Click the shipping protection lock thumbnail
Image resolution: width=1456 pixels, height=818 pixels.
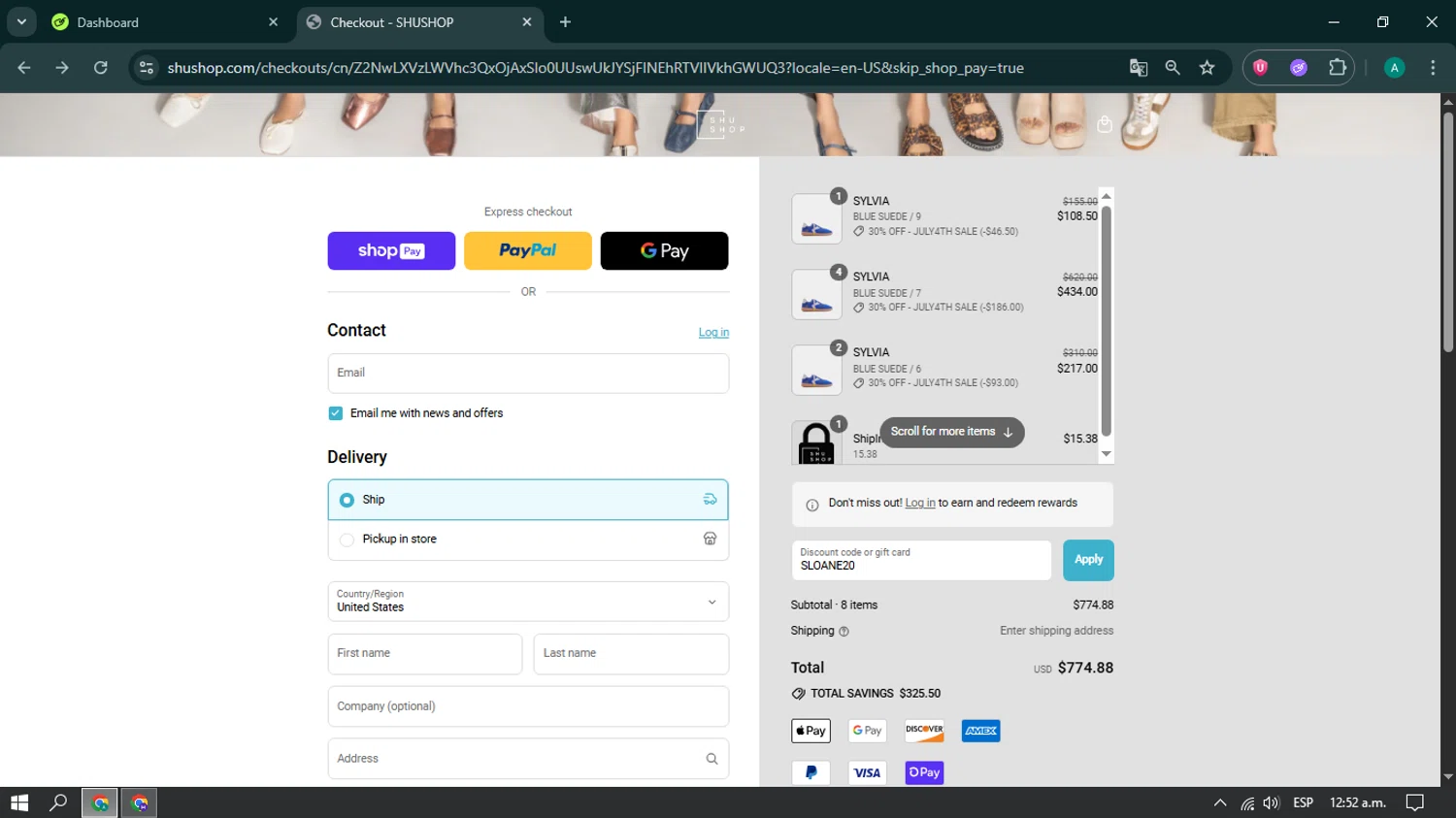click(x=816, y=442)
